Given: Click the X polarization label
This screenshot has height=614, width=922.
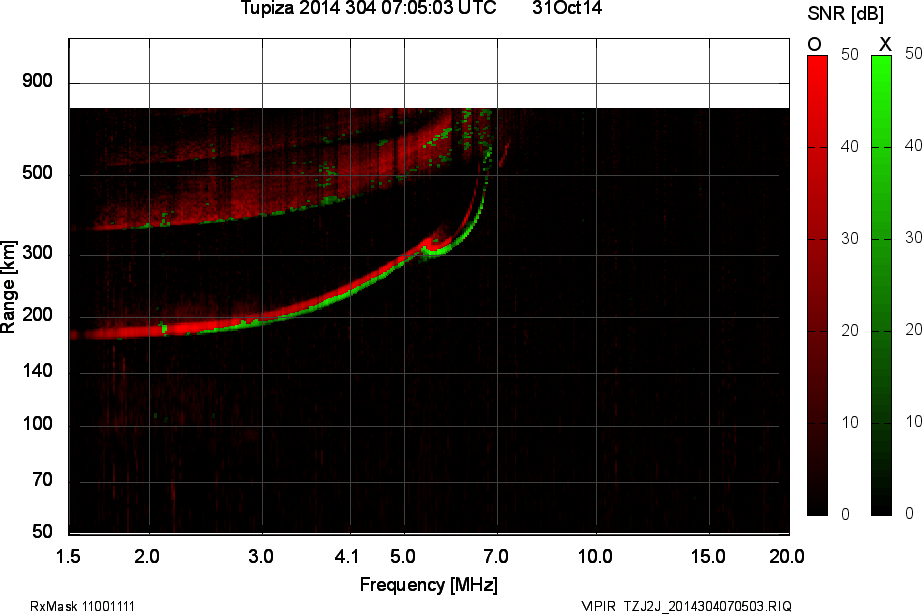Looking at the screenshot, I should 886,44.
